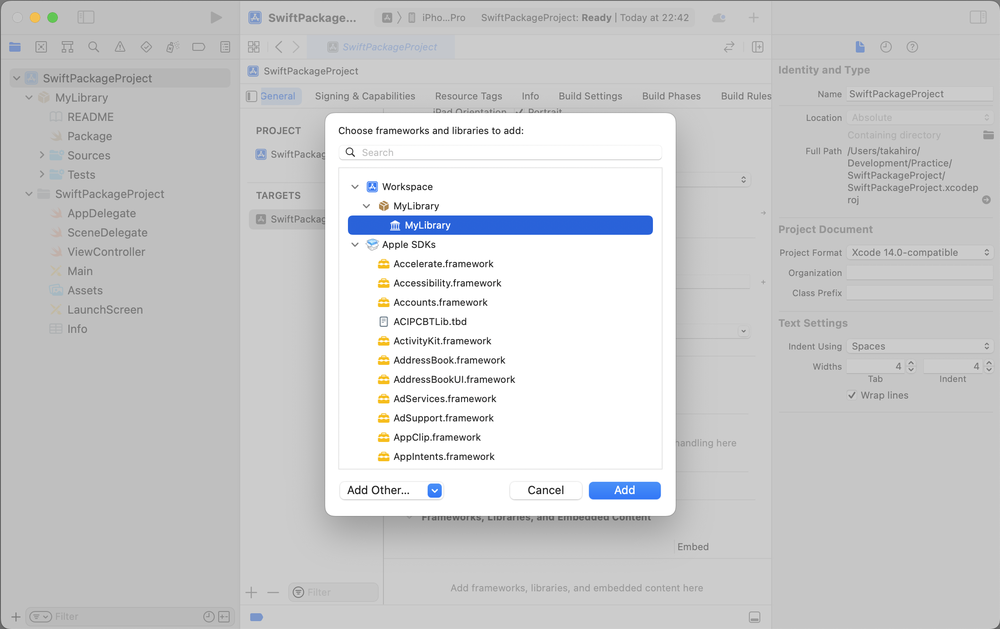This screenshot has height=629, width=1000.
Task: Select Accelerate.framework in the list
Action: coord(443,264)
